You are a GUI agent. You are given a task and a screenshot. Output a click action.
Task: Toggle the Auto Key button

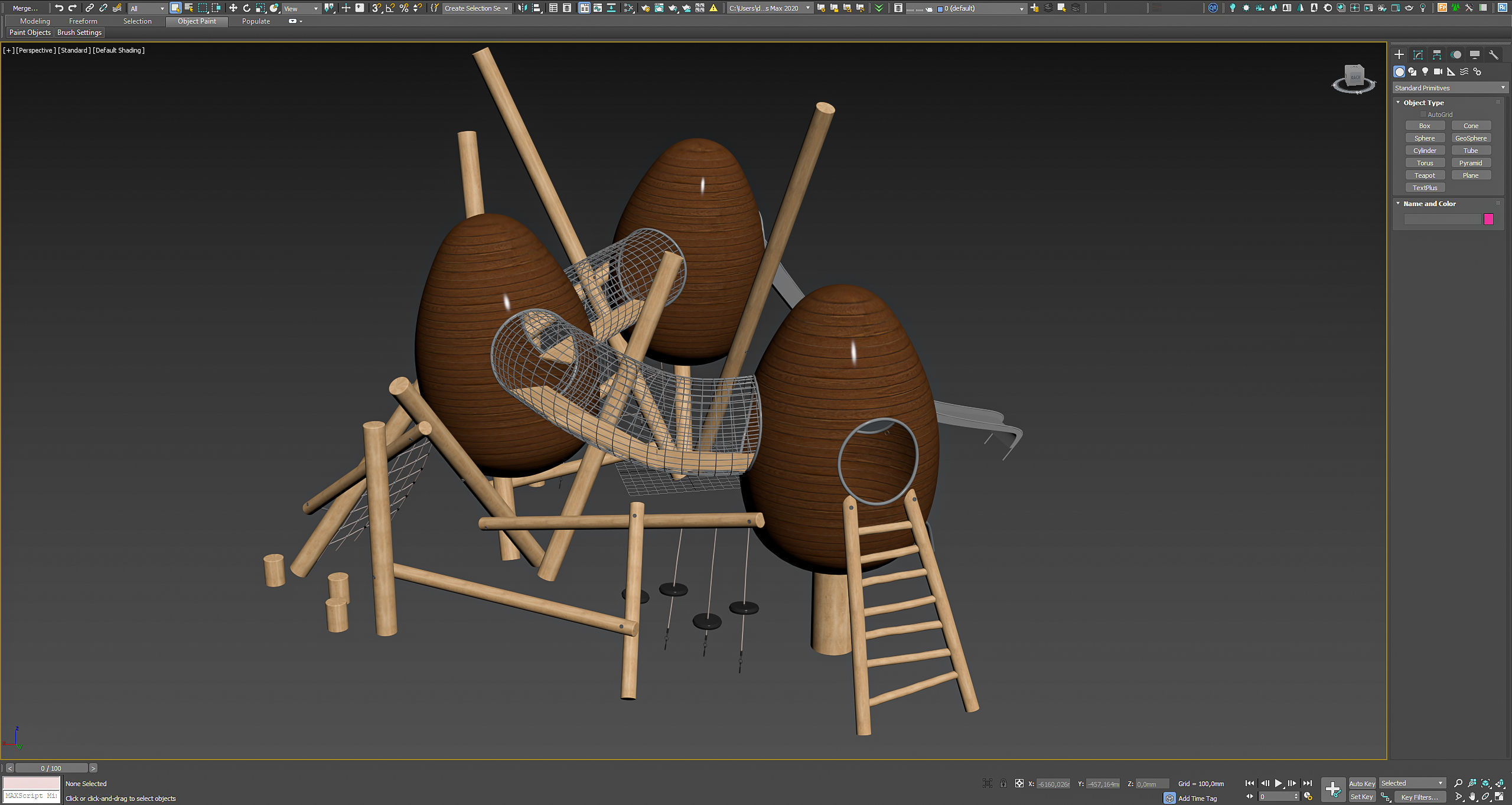[x=1361, y=783]
